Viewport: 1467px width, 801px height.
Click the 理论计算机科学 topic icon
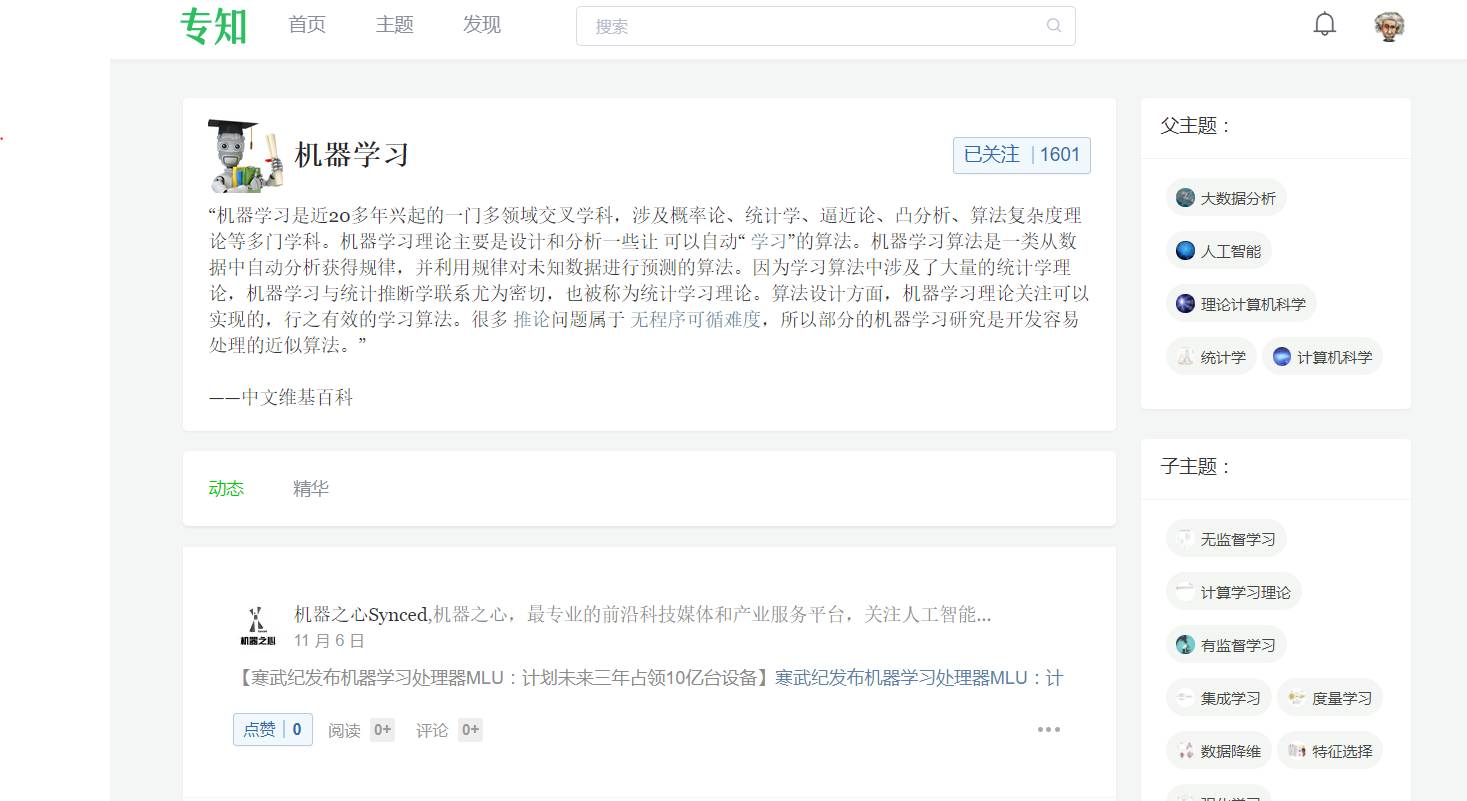pyautogui.click(x=1185, y=304)
